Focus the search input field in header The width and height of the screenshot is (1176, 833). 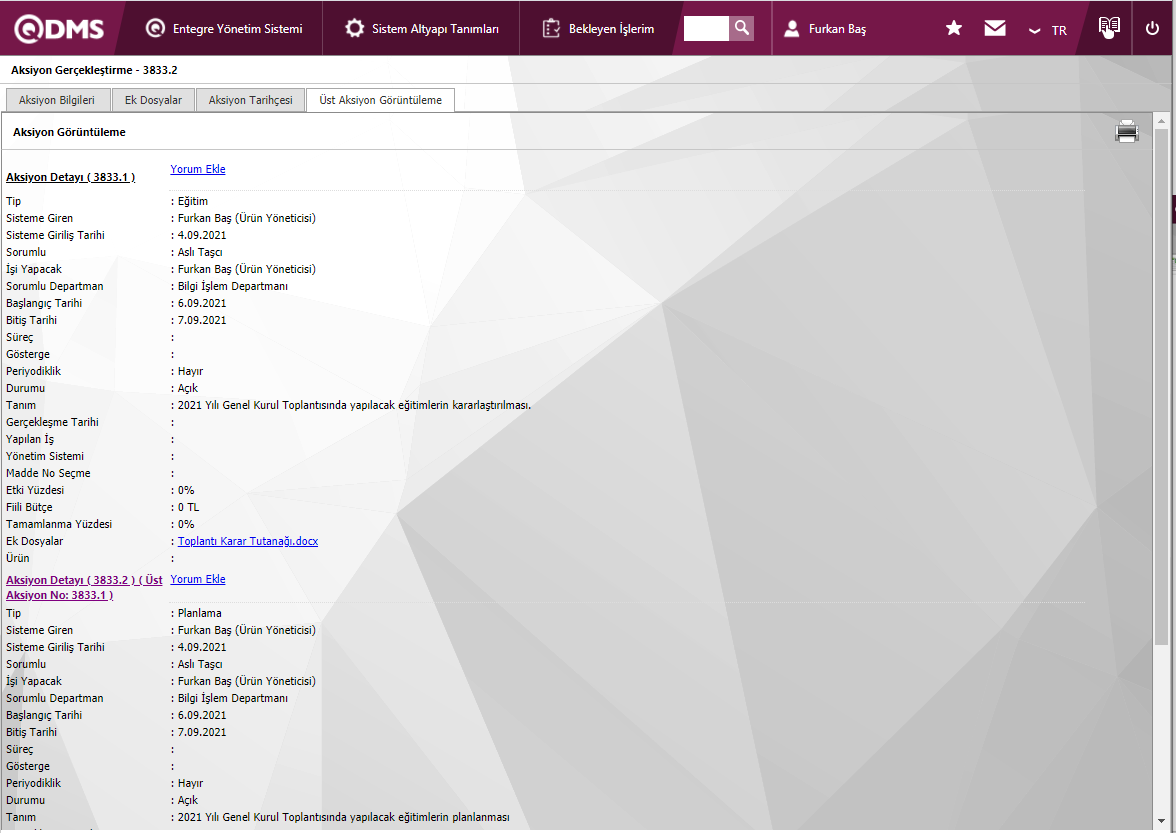[x=706, y=29]
